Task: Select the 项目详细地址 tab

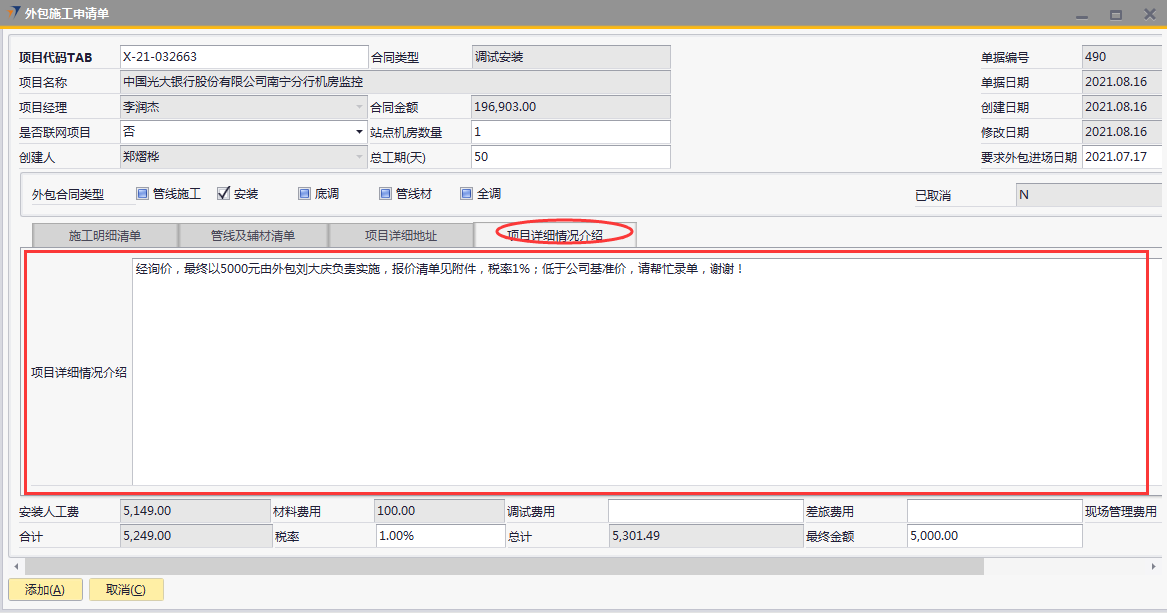Action: click(x=400, y=236)
